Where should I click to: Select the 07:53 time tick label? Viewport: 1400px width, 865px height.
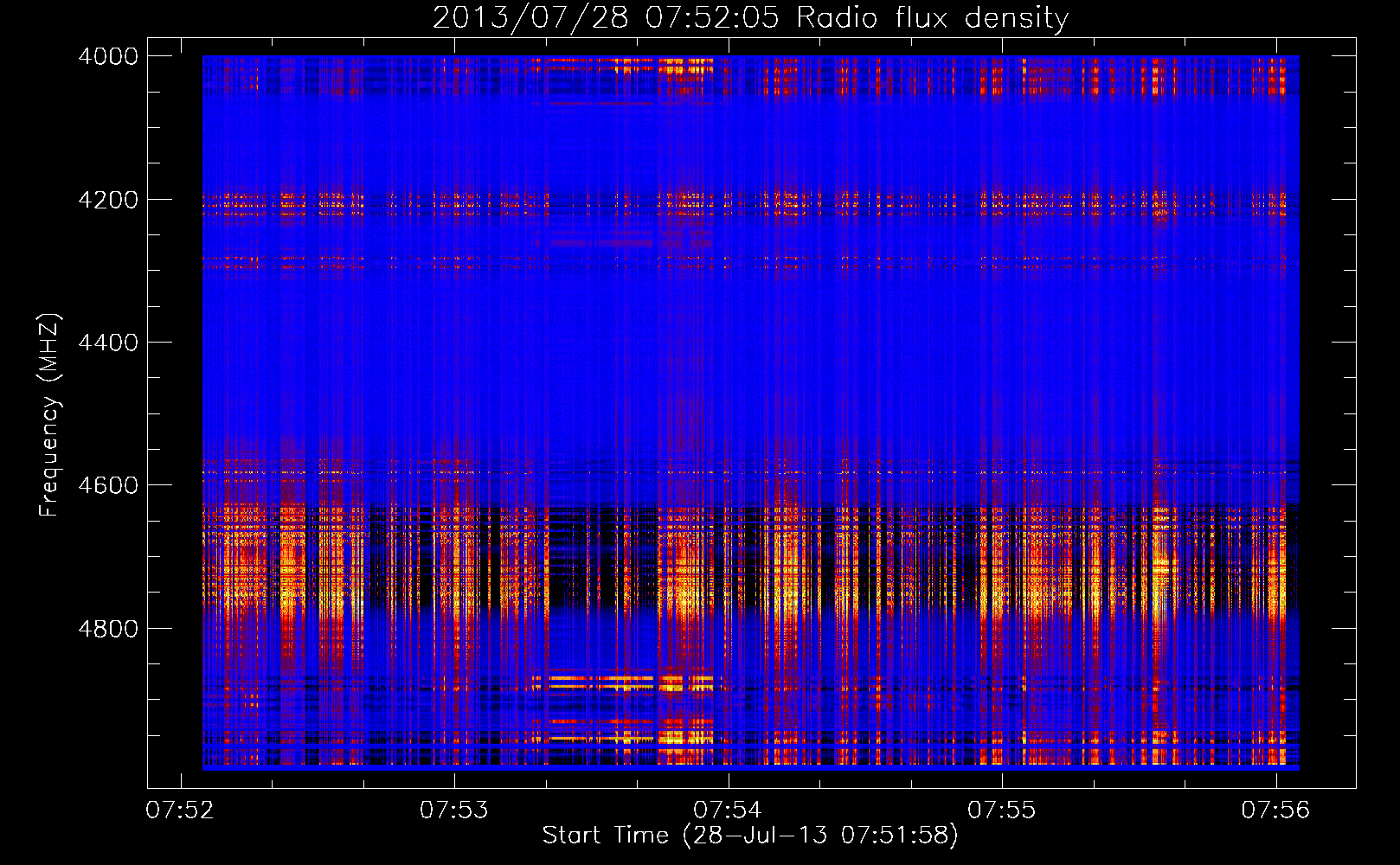(454, 810)
